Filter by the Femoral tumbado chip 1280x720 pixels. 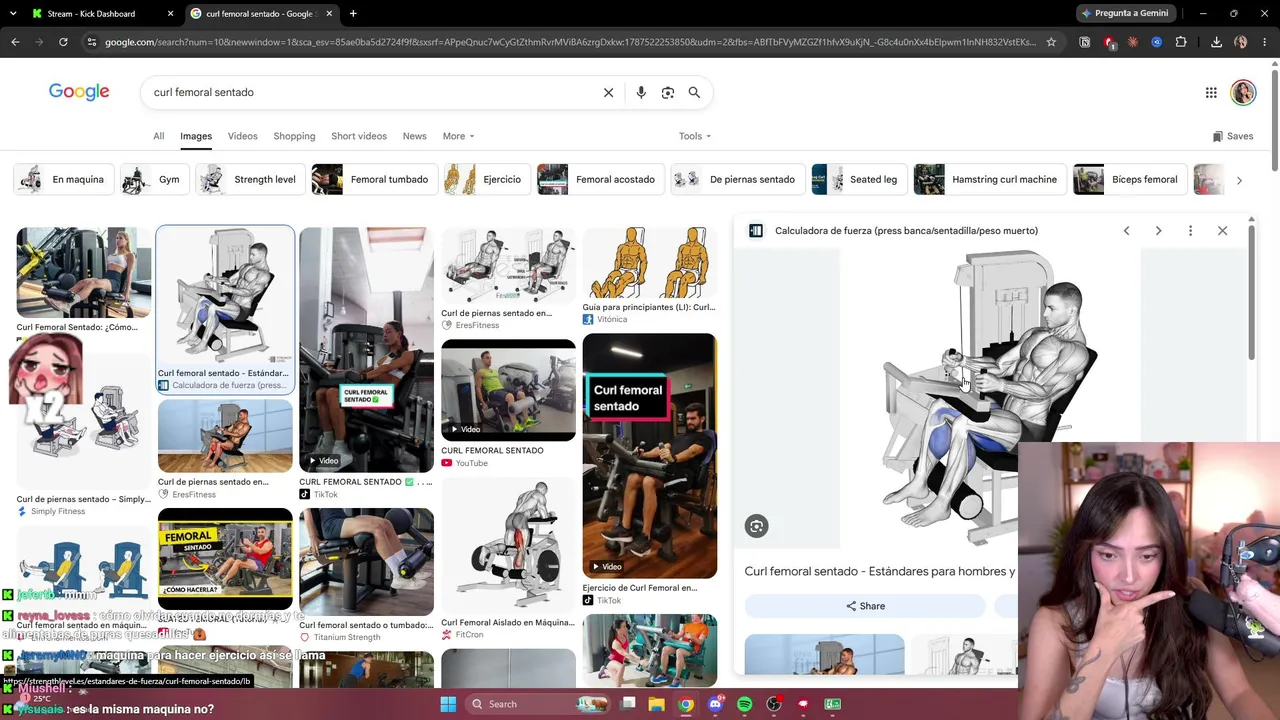(x=373, y=180)
